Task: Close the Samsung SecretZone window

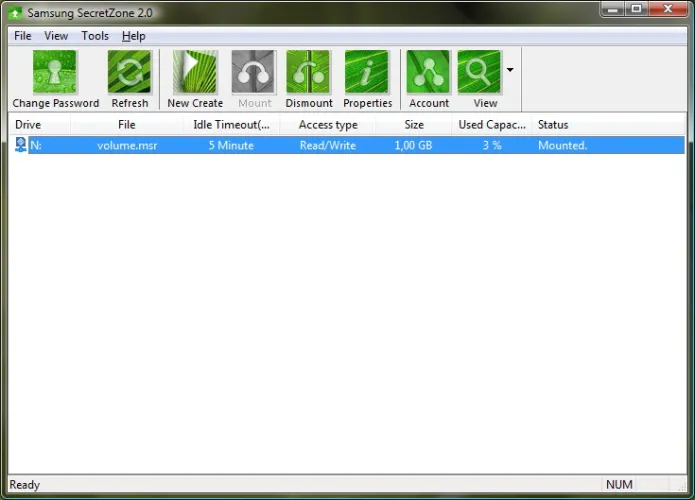Action: (x=668, y=9)
